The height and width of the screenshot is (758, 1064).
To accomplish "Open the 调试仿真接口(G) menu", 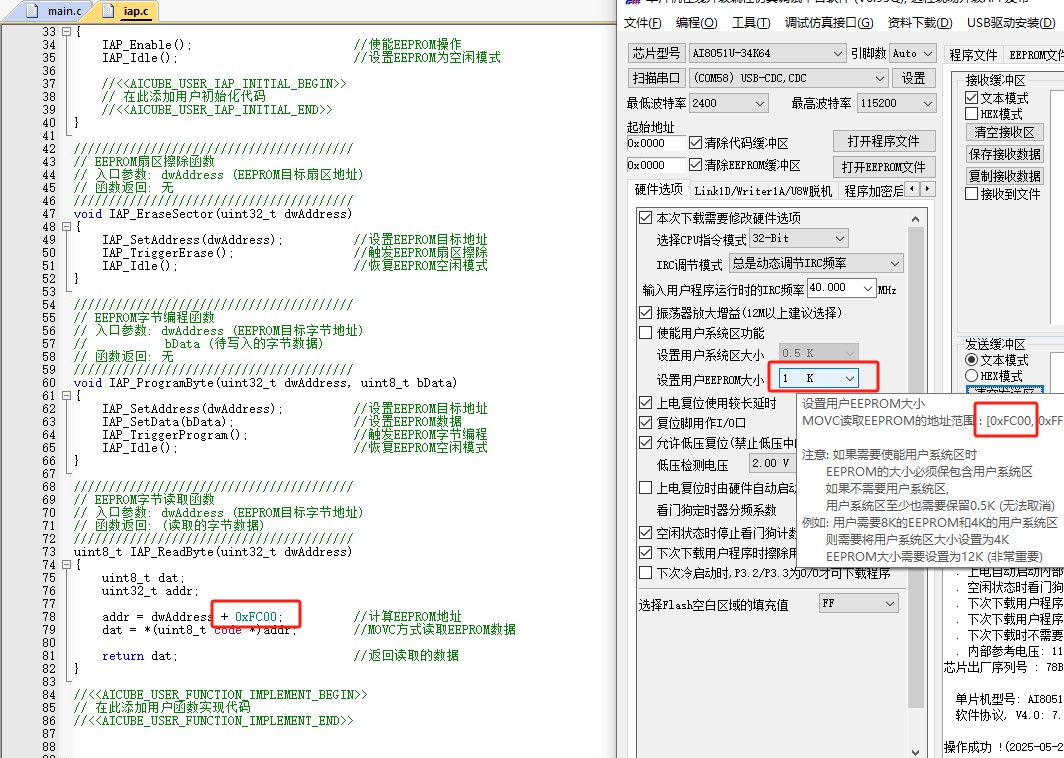I will point(829,22).
